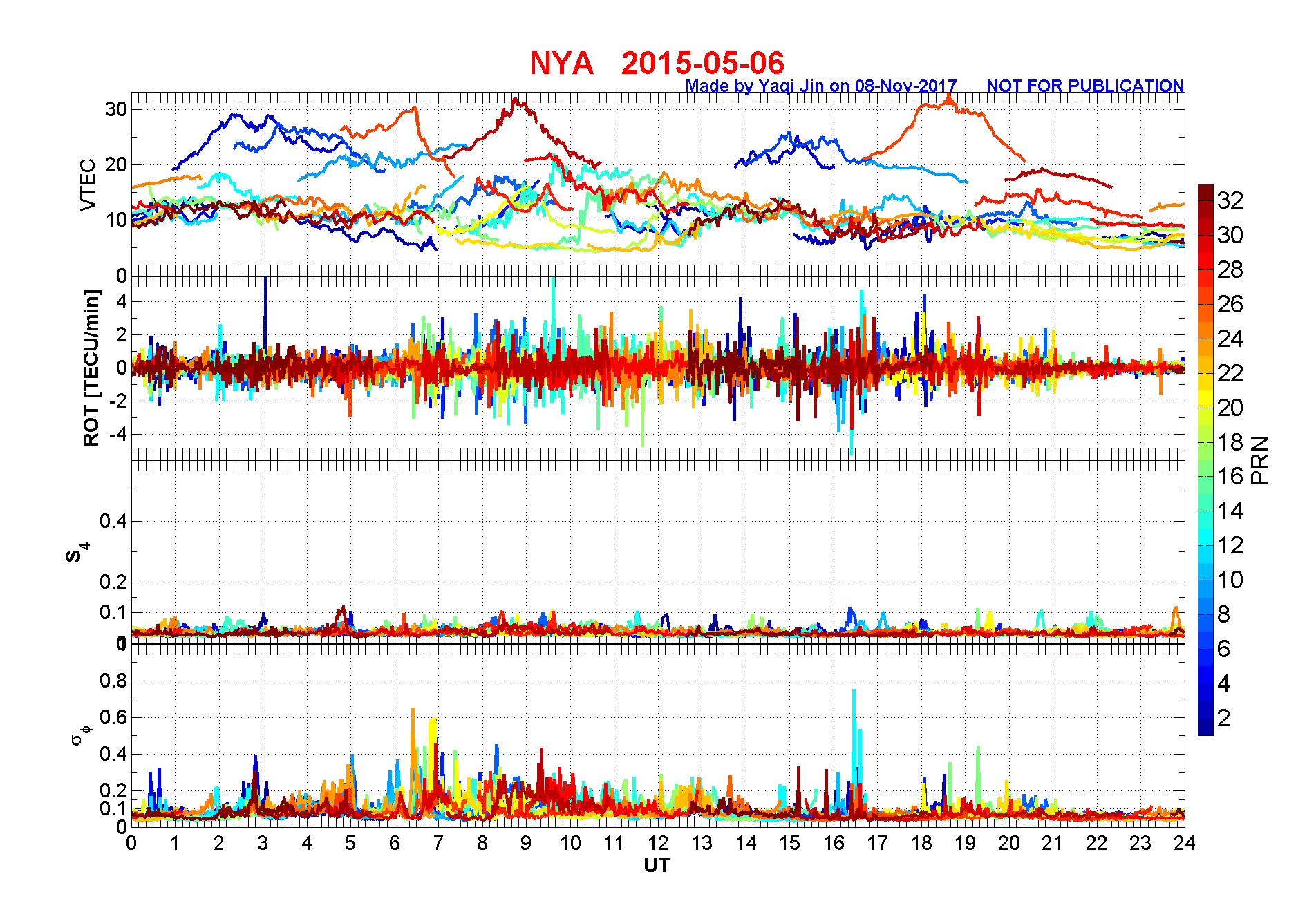Click colorbar tick label 2
The width and height of the screenshot is (1316, 919).
point(1223,718)
